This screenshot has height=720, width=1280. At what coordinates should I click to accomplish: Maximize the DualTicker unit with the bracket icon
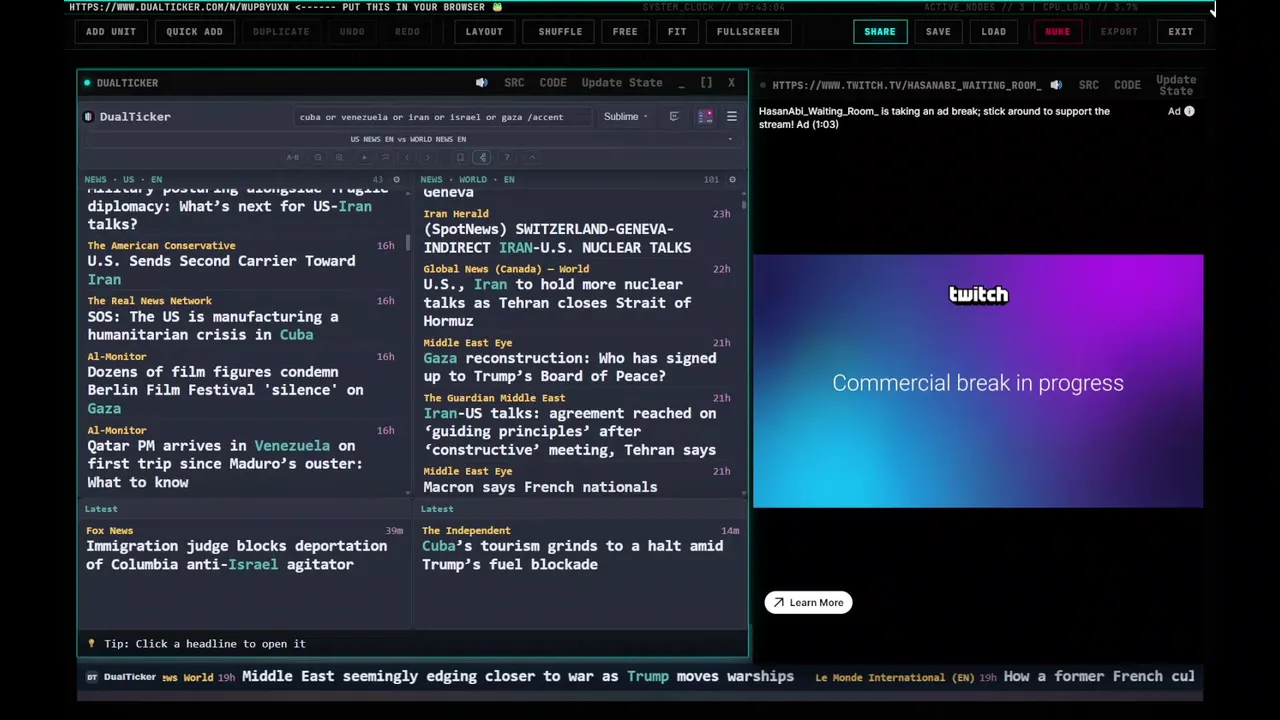click(x=706, y=83)
